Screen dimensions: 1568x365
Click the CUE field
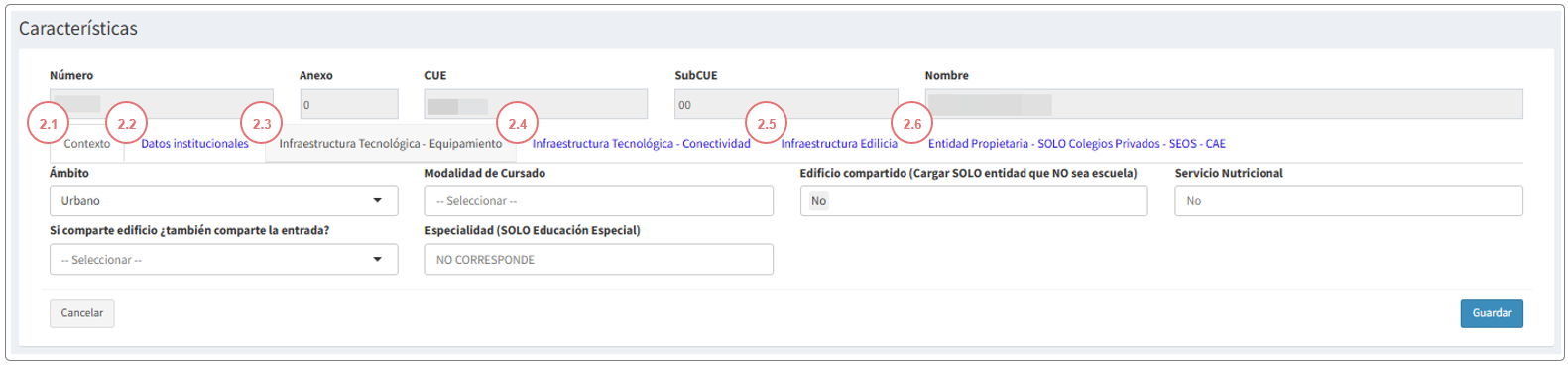[x=536, y=104]
